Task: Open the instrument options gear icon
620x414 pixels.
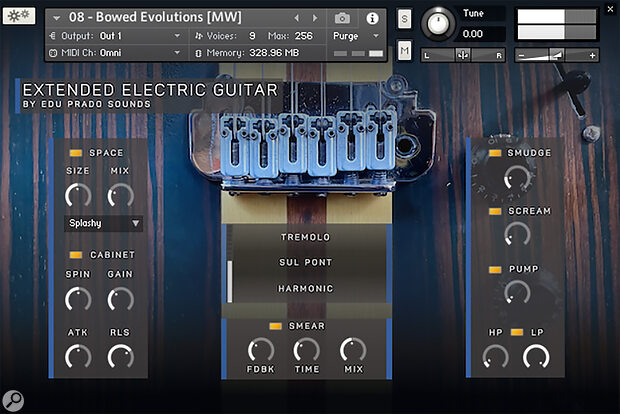Action: [x=19, y=16]
